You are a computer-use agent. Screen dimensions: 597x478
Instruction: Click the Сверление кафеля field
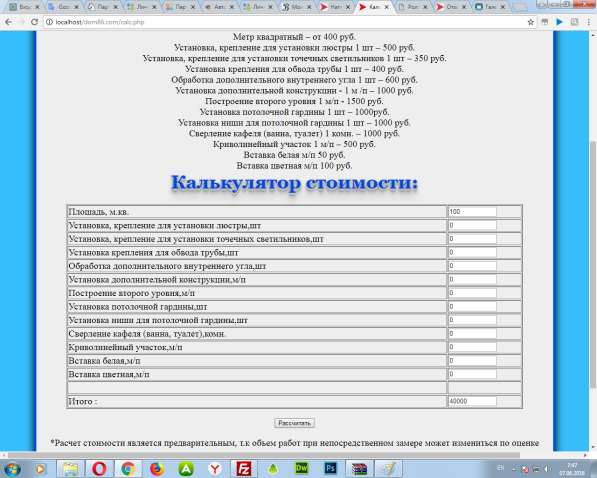click(x=472, y=334)
